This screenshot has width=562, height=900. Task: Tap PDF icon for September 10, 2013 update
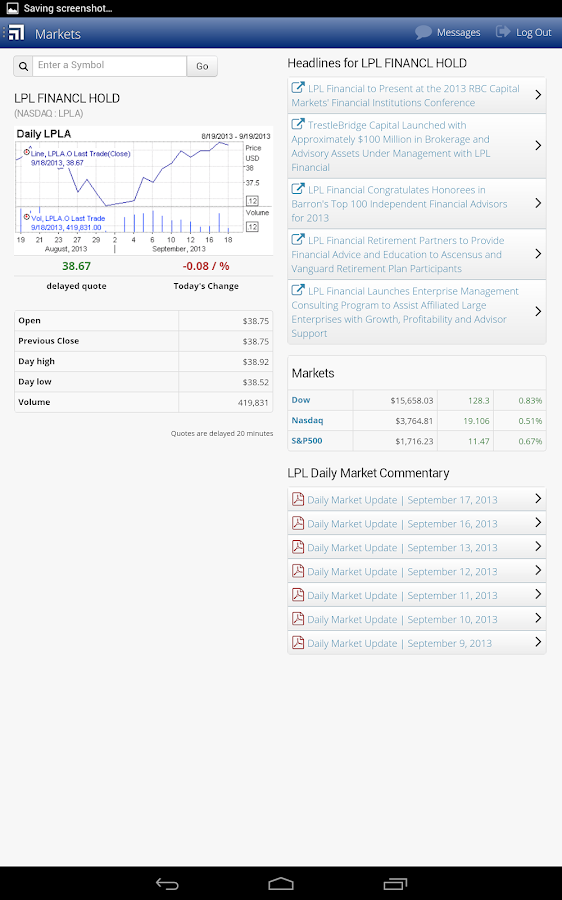coord(298,619)
